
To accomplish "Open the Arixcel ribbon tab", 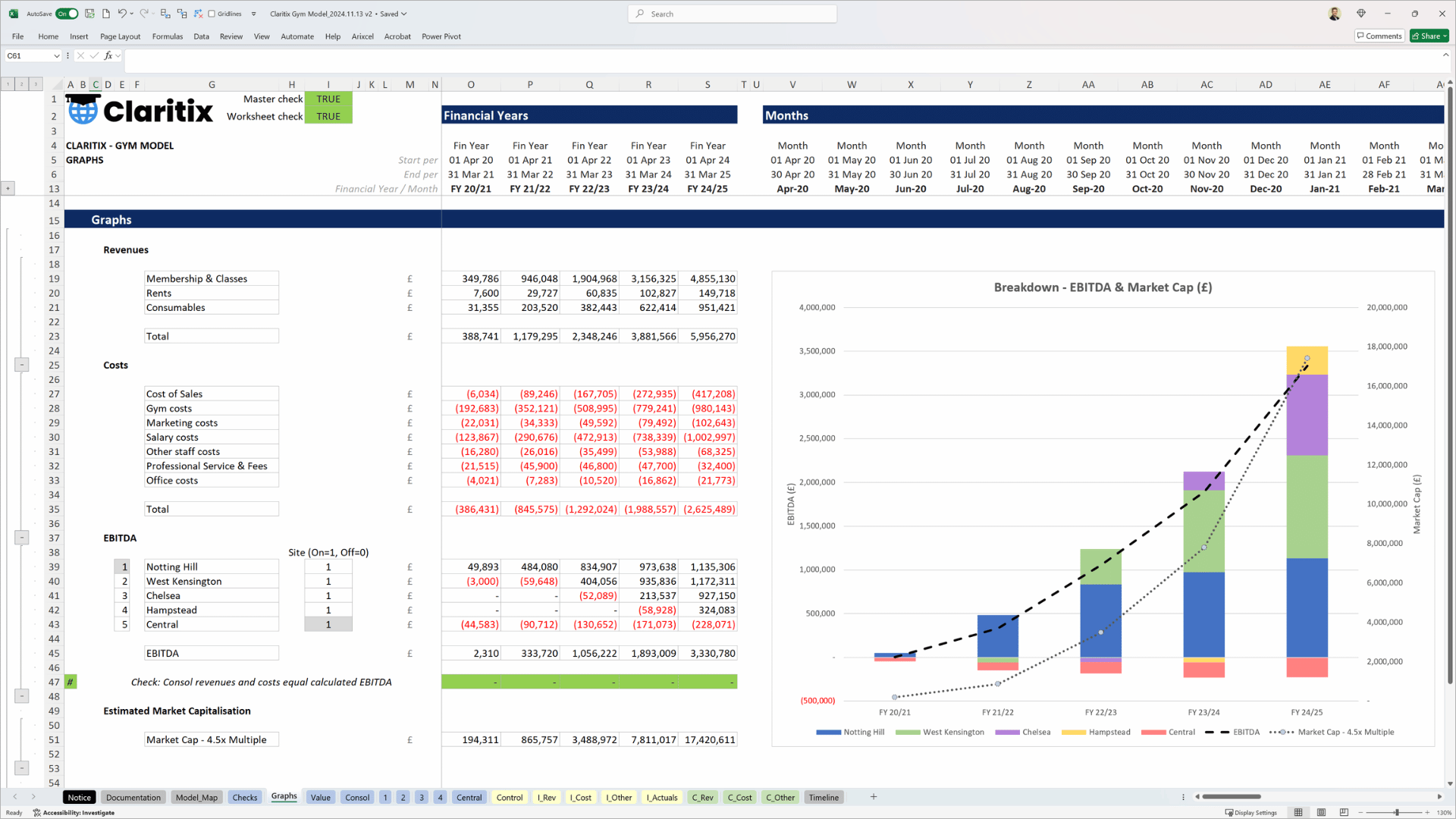I will (362, 36).
